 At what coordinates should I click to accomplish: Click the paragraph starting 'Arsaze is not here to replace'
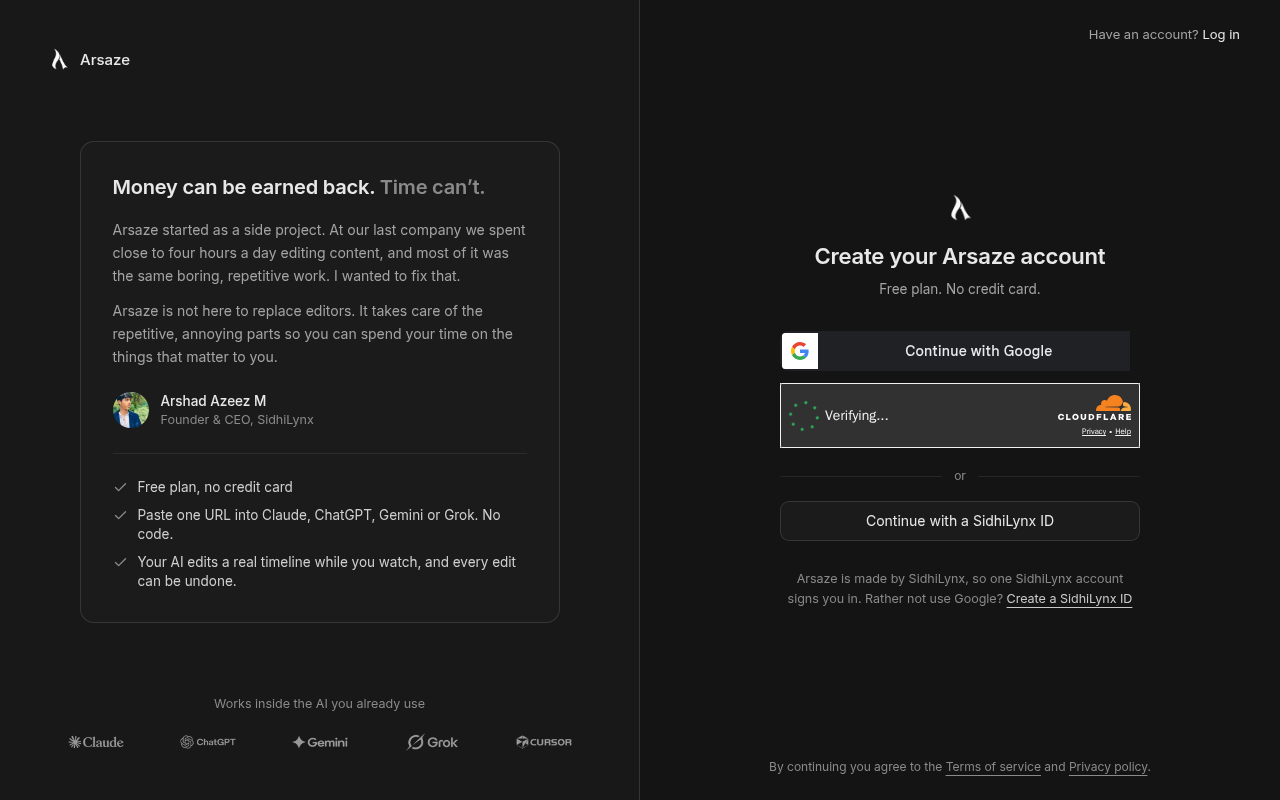(x=313, y=334)
